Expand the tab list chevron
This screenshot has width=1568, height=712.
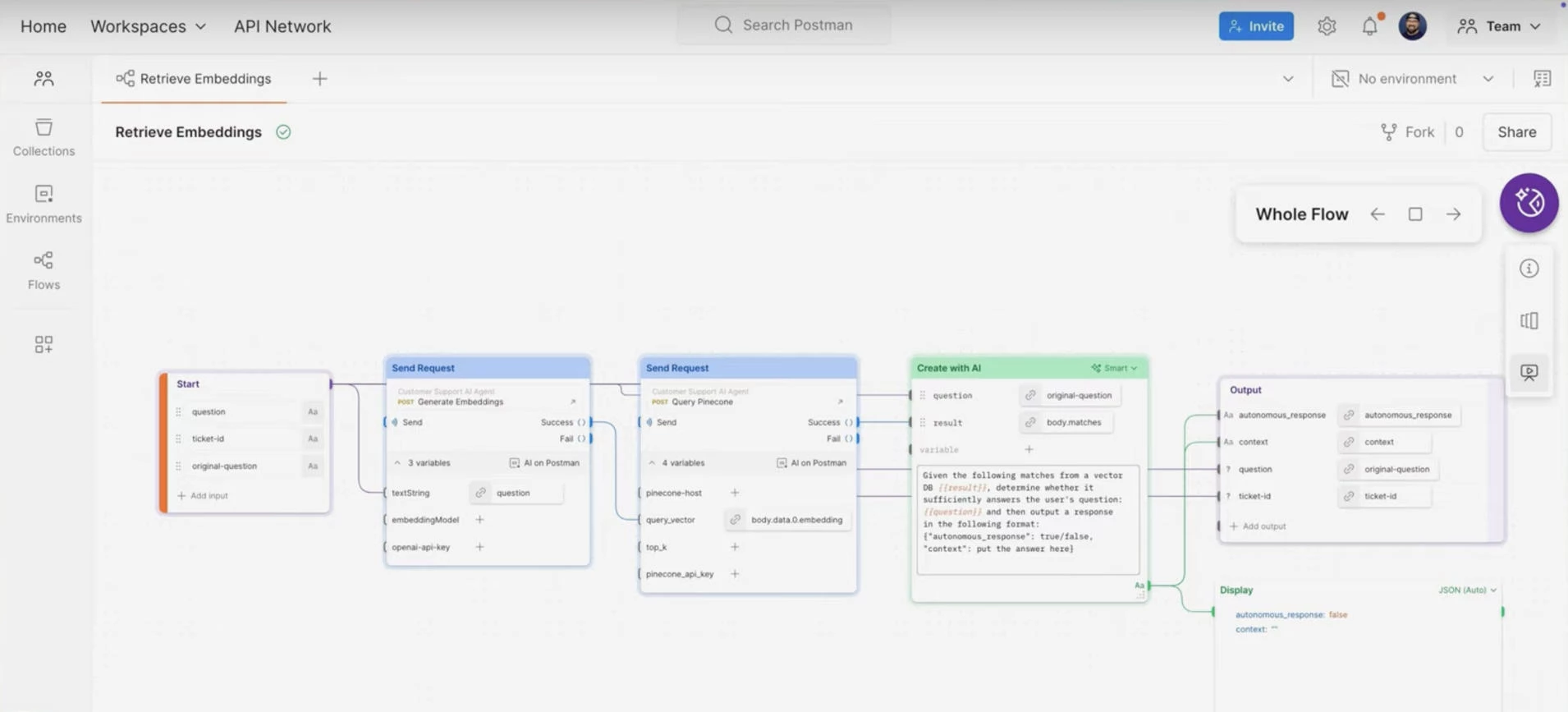[x=1288, y=79]
